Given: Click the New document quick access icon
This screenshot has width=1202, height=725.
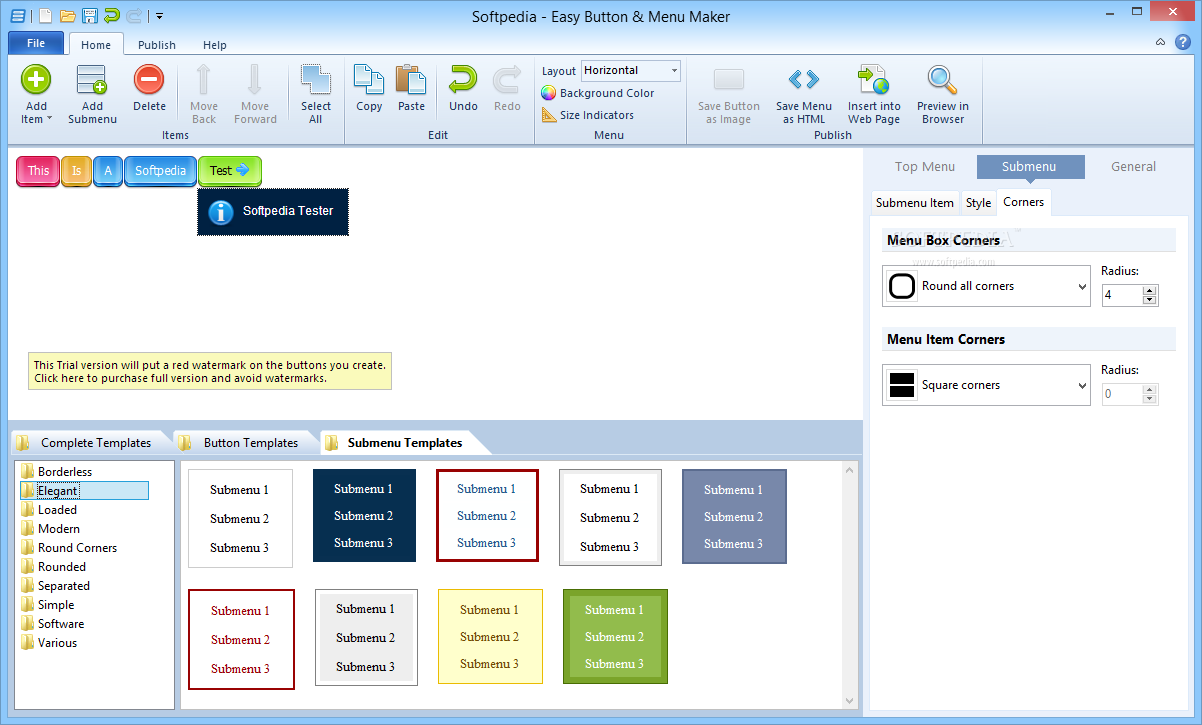Looking at the screenshot, I should tap(45, 16).
